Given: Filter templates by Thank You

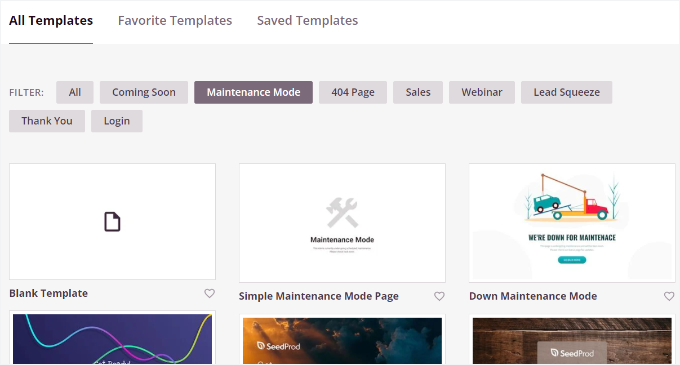Looking at the screenshot, I should (x=47, y=121).
